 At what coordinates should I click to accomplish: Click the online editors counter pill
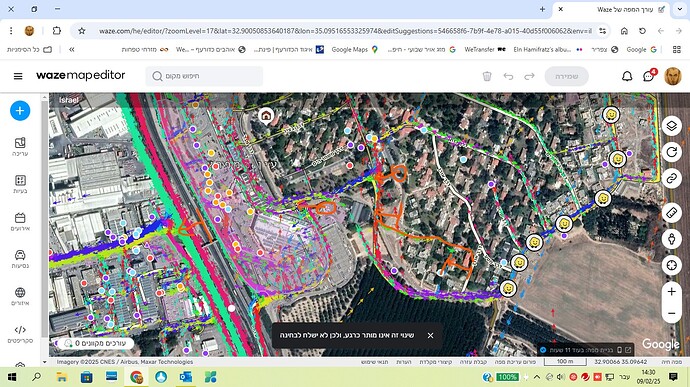[x=96, y=343]
